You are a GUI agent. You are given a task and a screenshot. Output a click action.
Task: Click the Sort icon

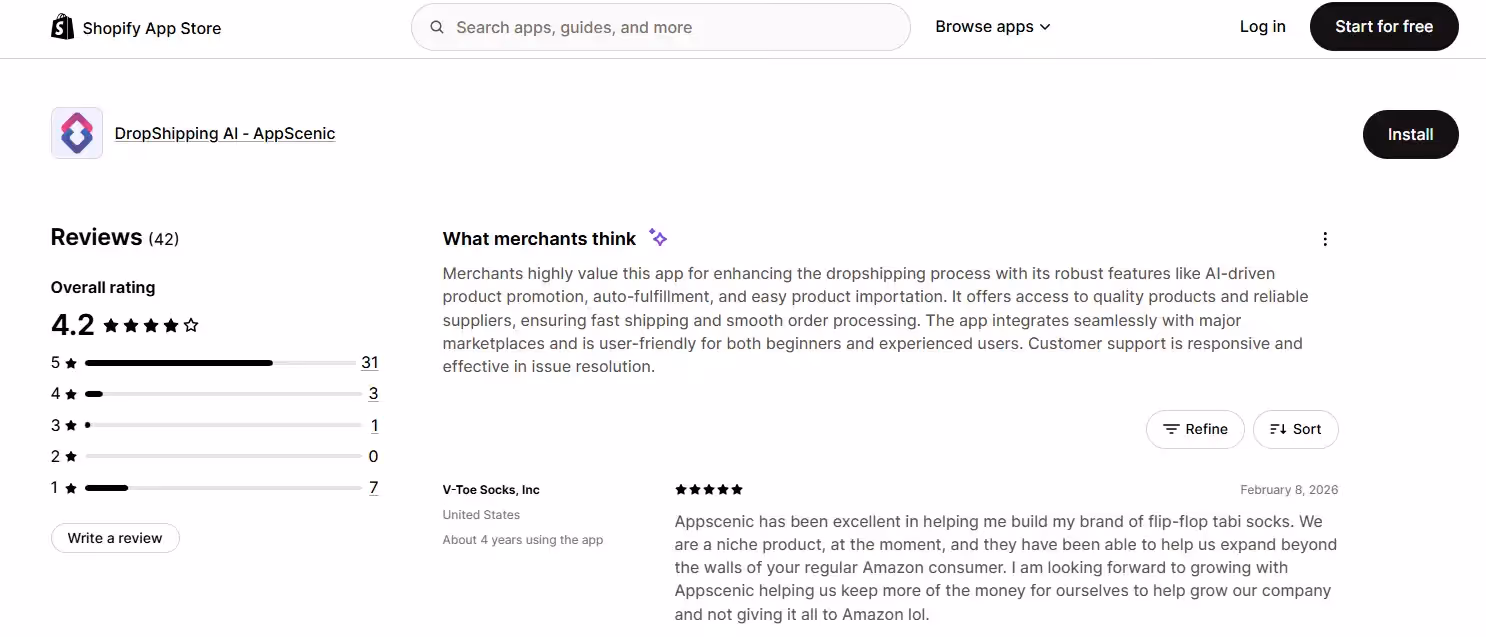point(1279,428)
